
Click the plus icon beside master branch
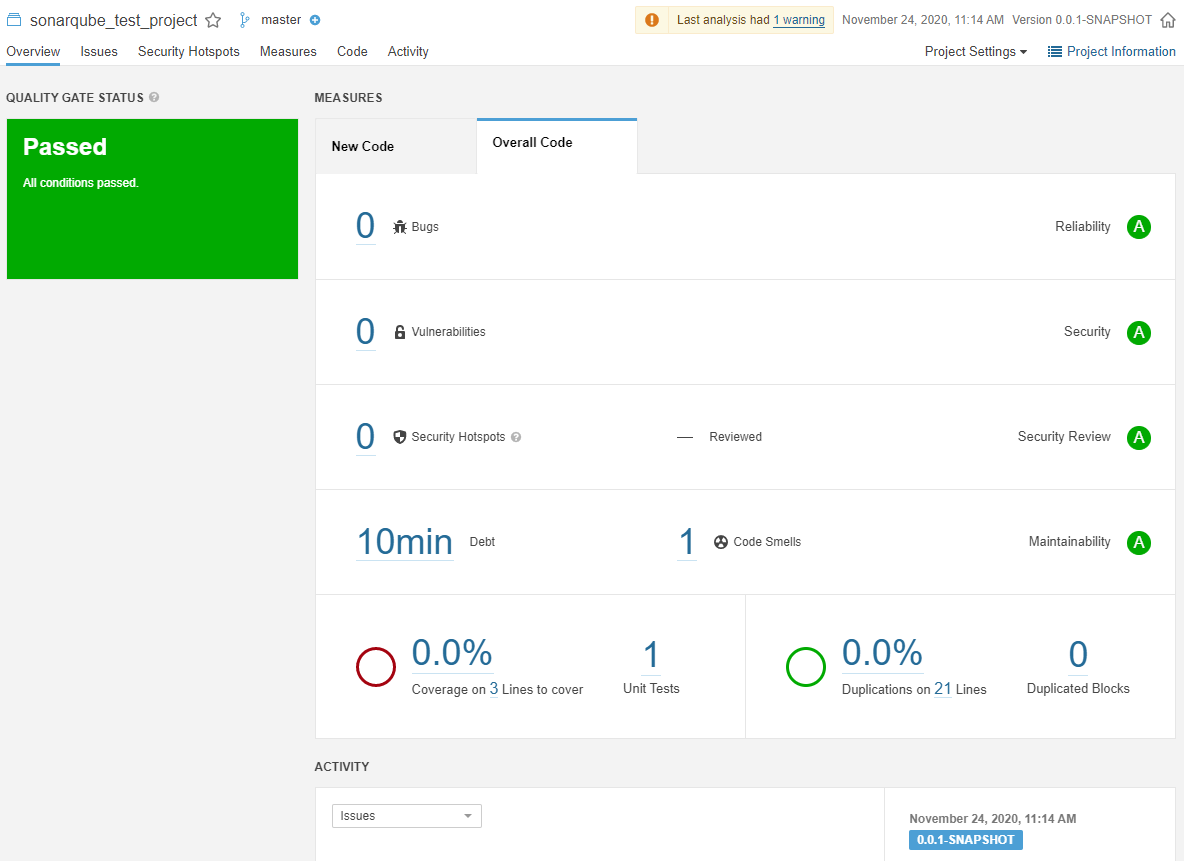pyautogui.click(x=316, y=20)
